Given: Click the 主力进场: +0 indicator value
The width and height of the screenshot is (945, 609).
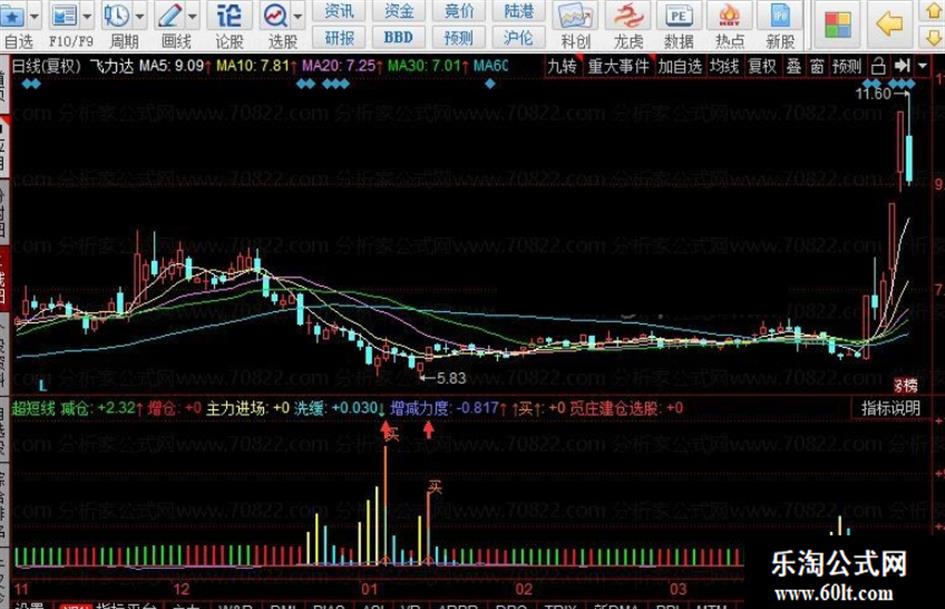Looking at the screenshot, I should [248, 408].
